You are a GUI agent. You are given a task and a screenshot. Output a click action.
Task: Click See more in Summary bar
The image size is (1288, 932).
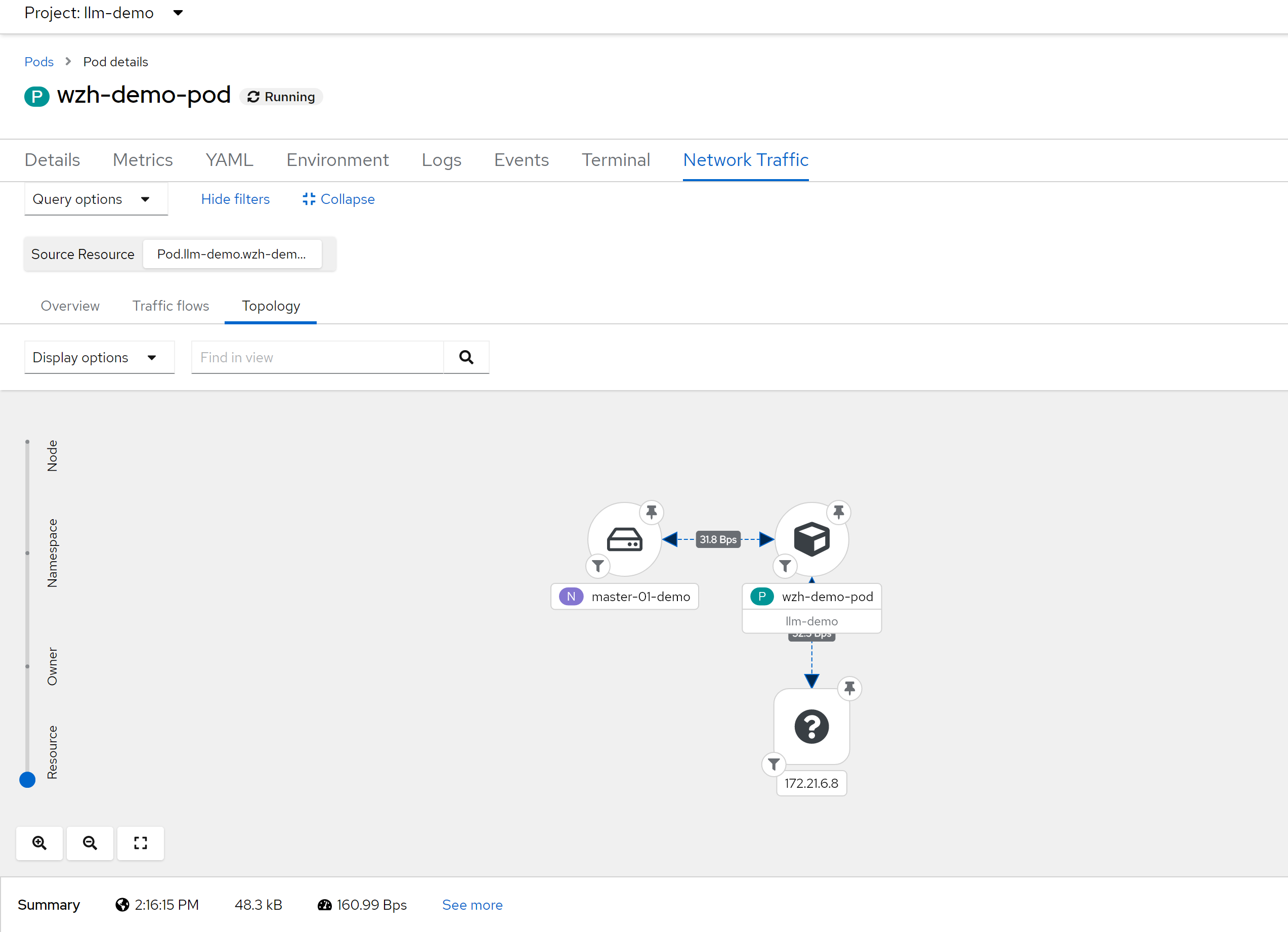472,905
